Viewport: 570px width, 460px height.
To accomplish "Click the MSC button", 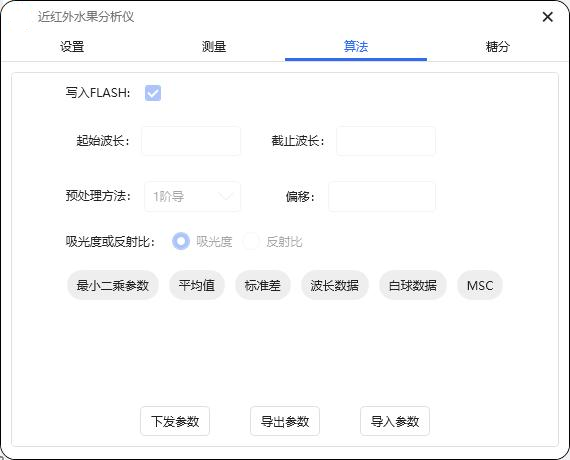I will (x=480, y=285).
